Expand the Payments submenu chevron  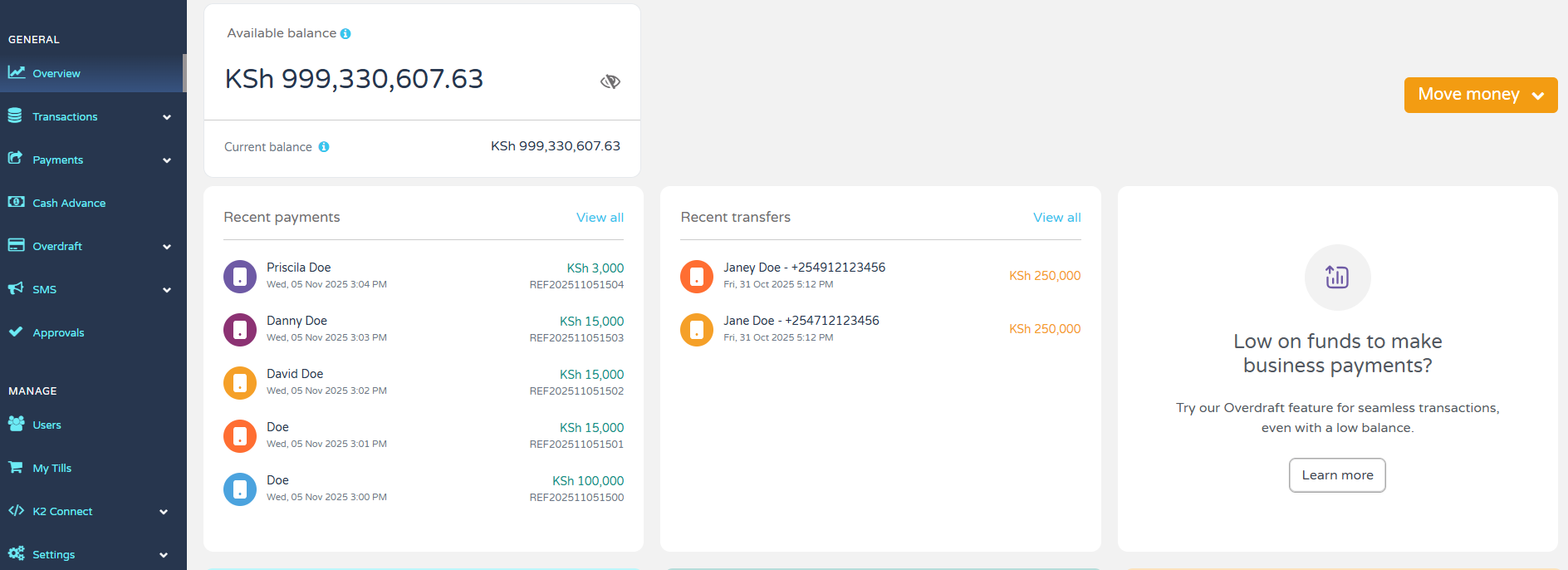pos(167,160)
